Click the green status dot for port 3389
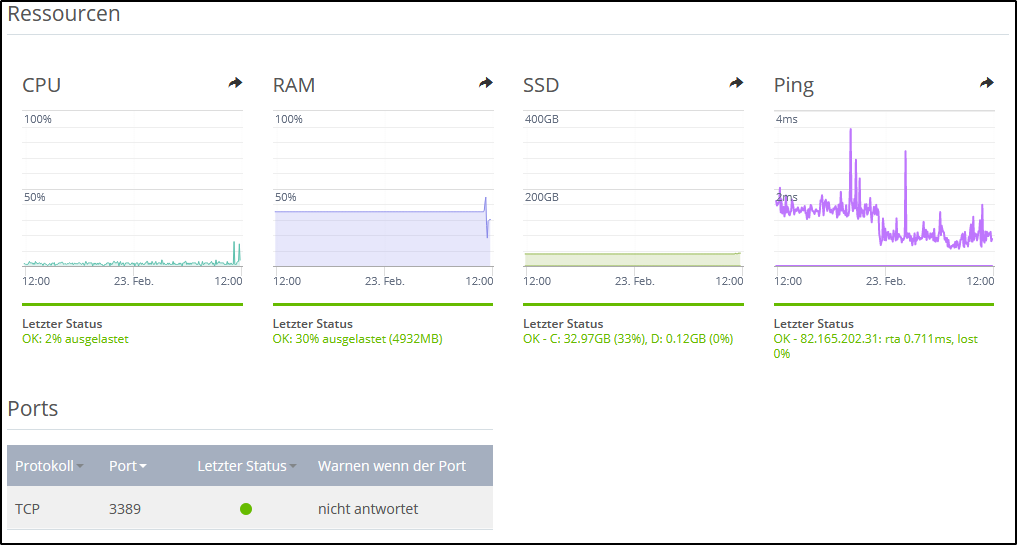Screen dimensions: 1017x545 click(x=246, y=509)
